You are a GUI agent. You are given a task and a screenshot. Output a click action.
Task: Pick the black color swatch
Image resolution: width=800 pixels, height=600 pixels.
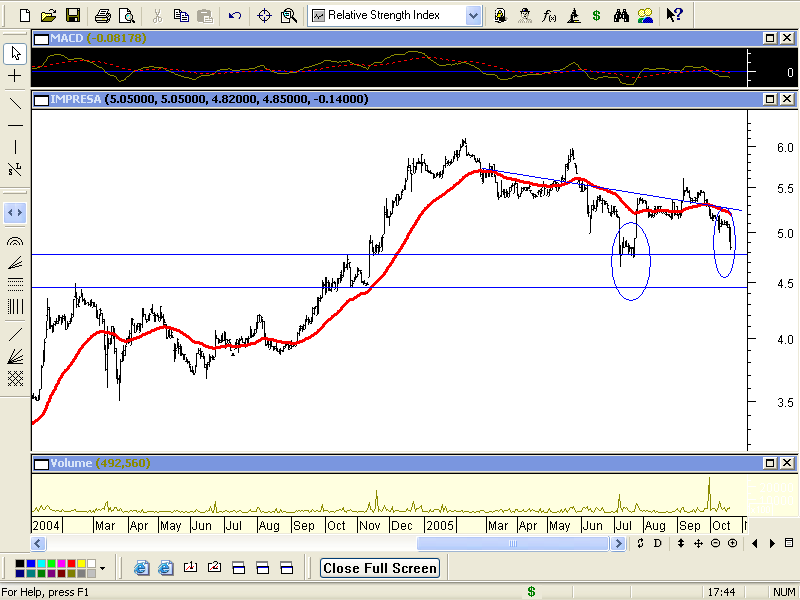[x=20, y=564]
